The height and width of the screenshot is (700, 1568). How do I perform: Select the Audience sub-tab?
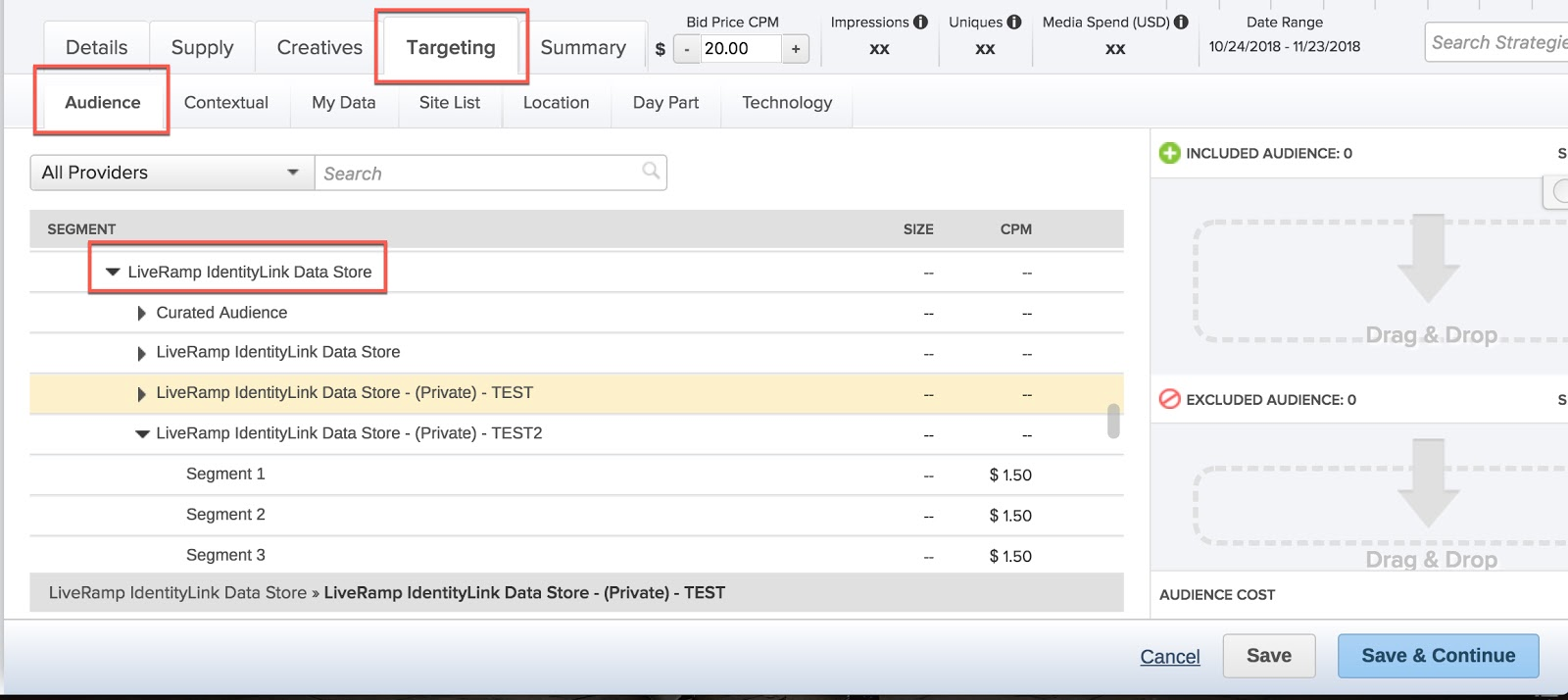coord(103,102)
